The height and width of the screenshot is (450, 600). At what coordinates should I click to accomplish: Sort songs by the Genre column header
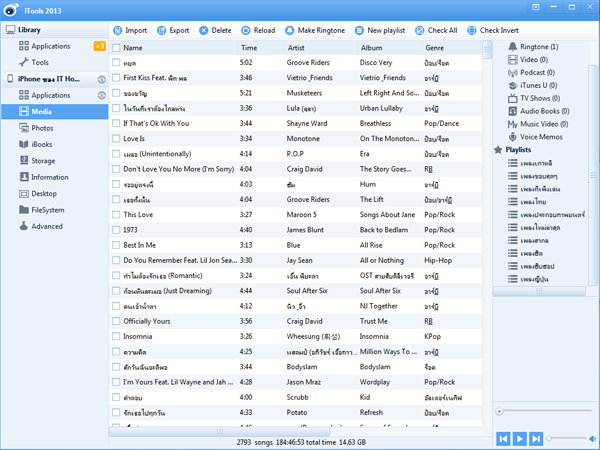coord(435,47)
